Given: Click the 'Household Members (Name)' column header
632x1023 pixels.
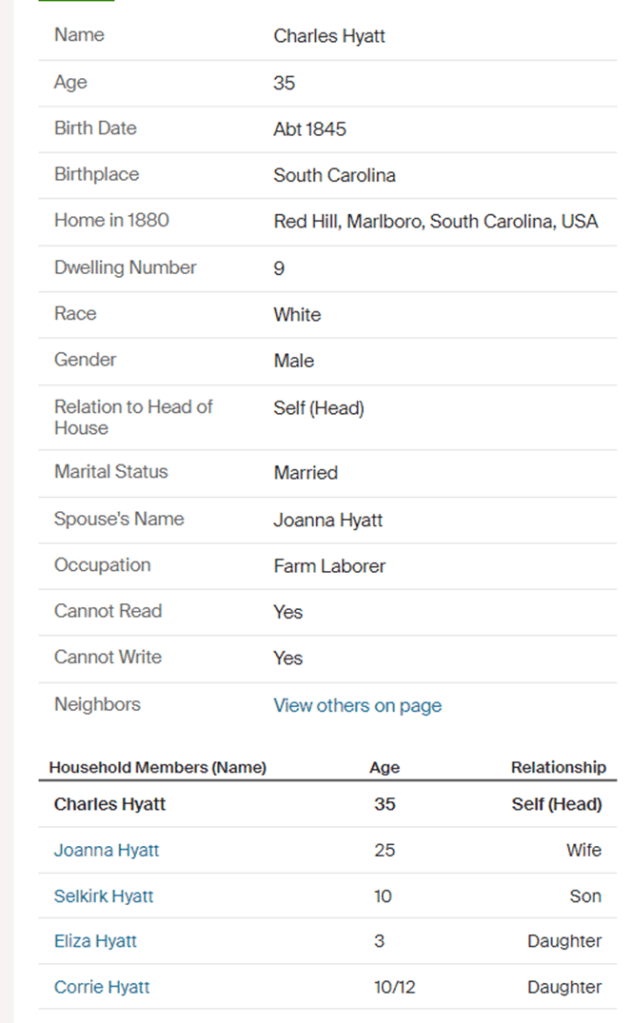Looking at the screenshot, I should pyautogui.click(x=158, y=767).
